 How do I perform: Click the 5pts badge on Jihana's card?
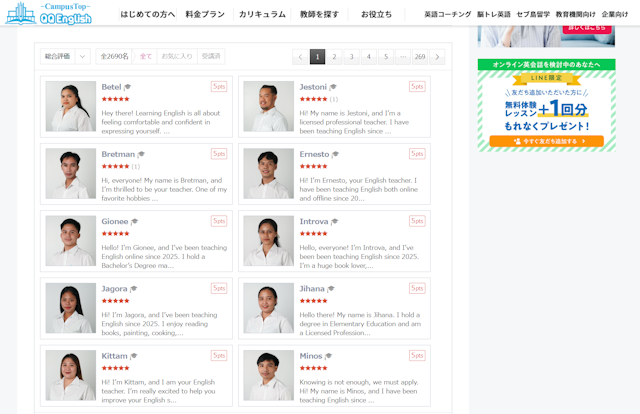click(x=417, y=288)
